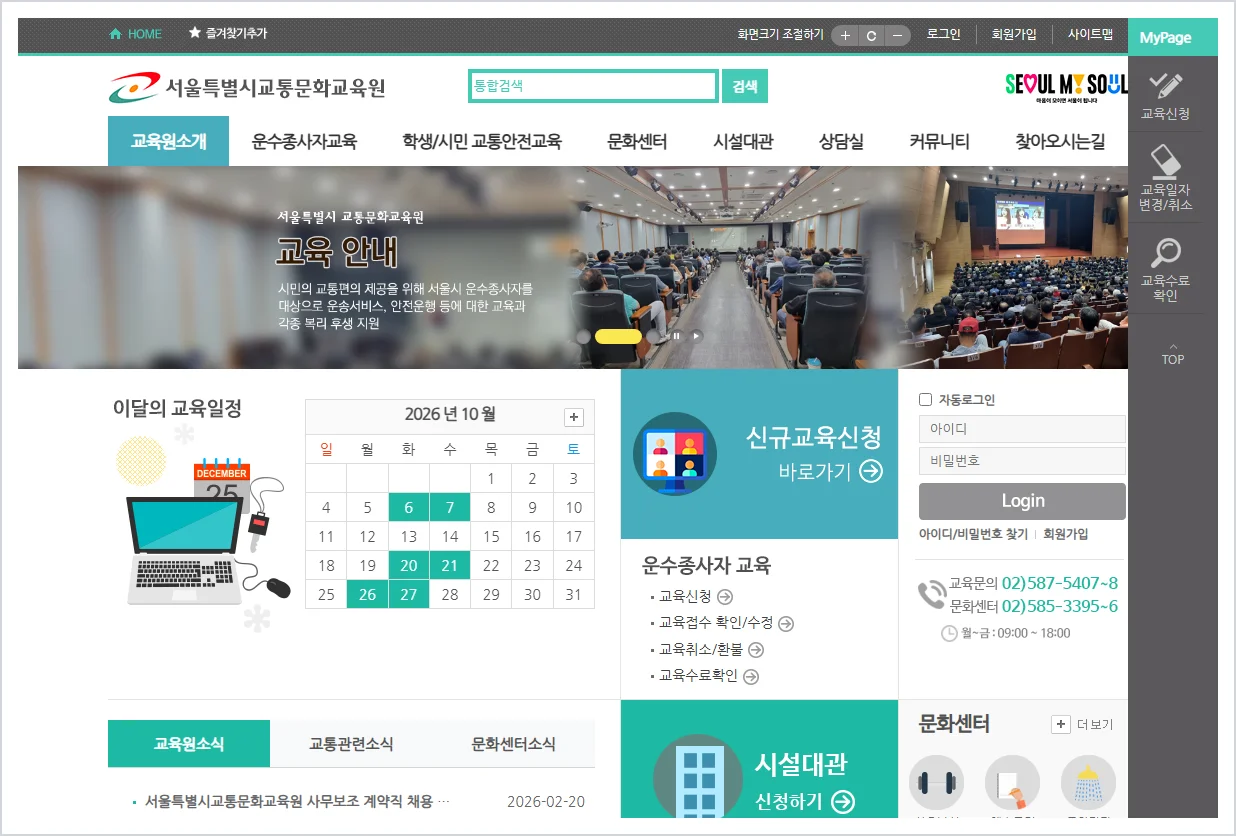Viewport: 1236px width, 836px height.
Task: Select October 20 on the calendar
Action: (409, 565)
